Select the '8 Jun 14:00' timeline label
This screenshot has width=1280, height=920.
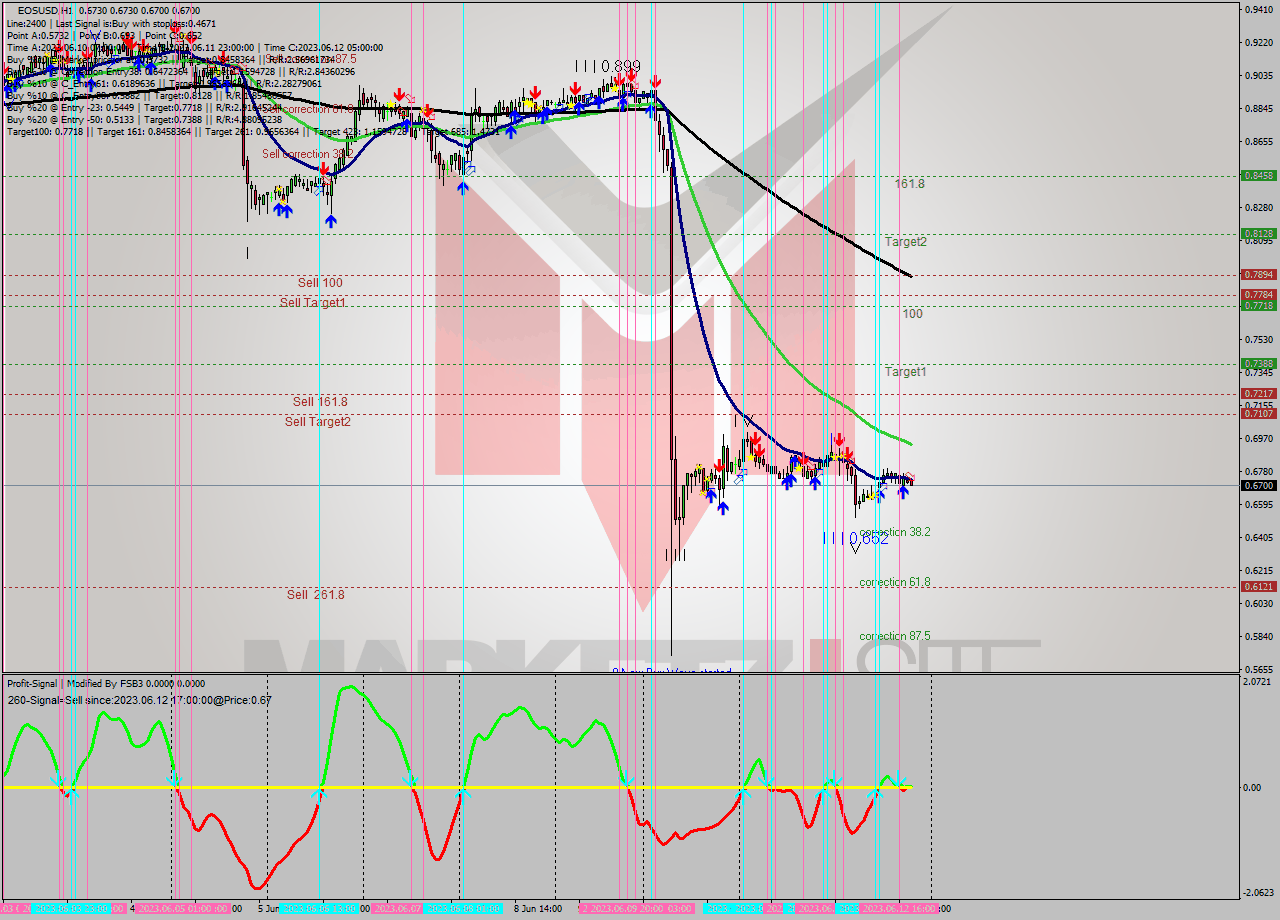[x=536, y=910]
